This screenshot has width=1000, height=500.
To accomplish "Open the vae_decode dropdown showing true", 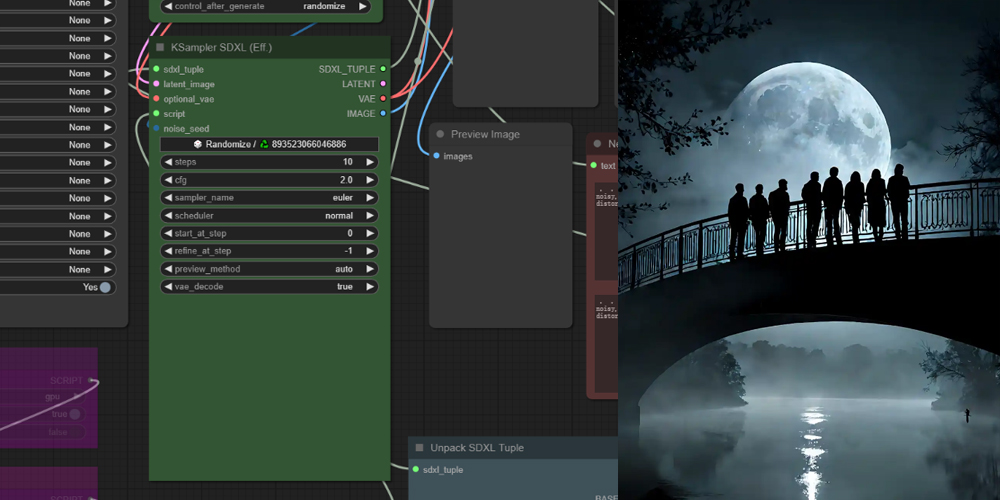I will pos(268,287).
